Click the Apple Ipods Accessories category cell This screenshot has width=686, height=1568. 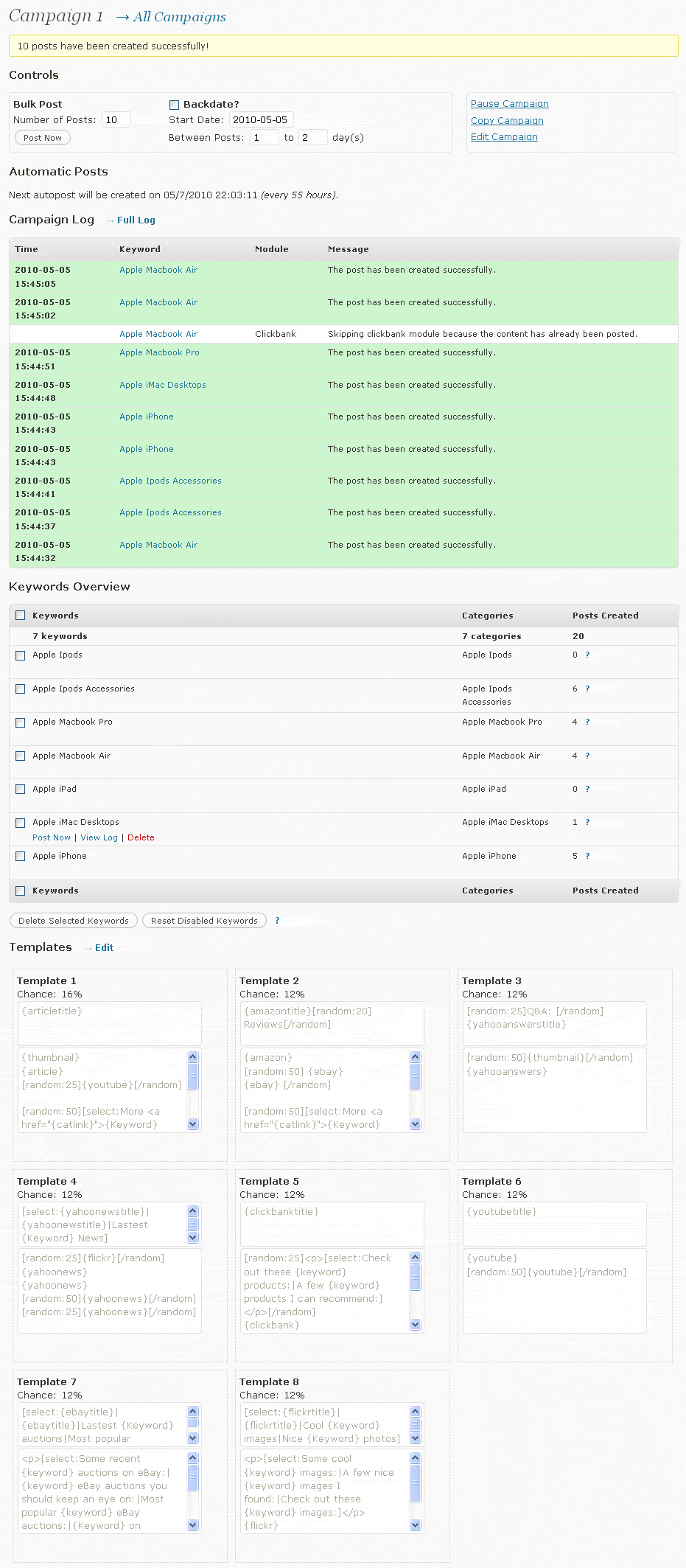487,695
